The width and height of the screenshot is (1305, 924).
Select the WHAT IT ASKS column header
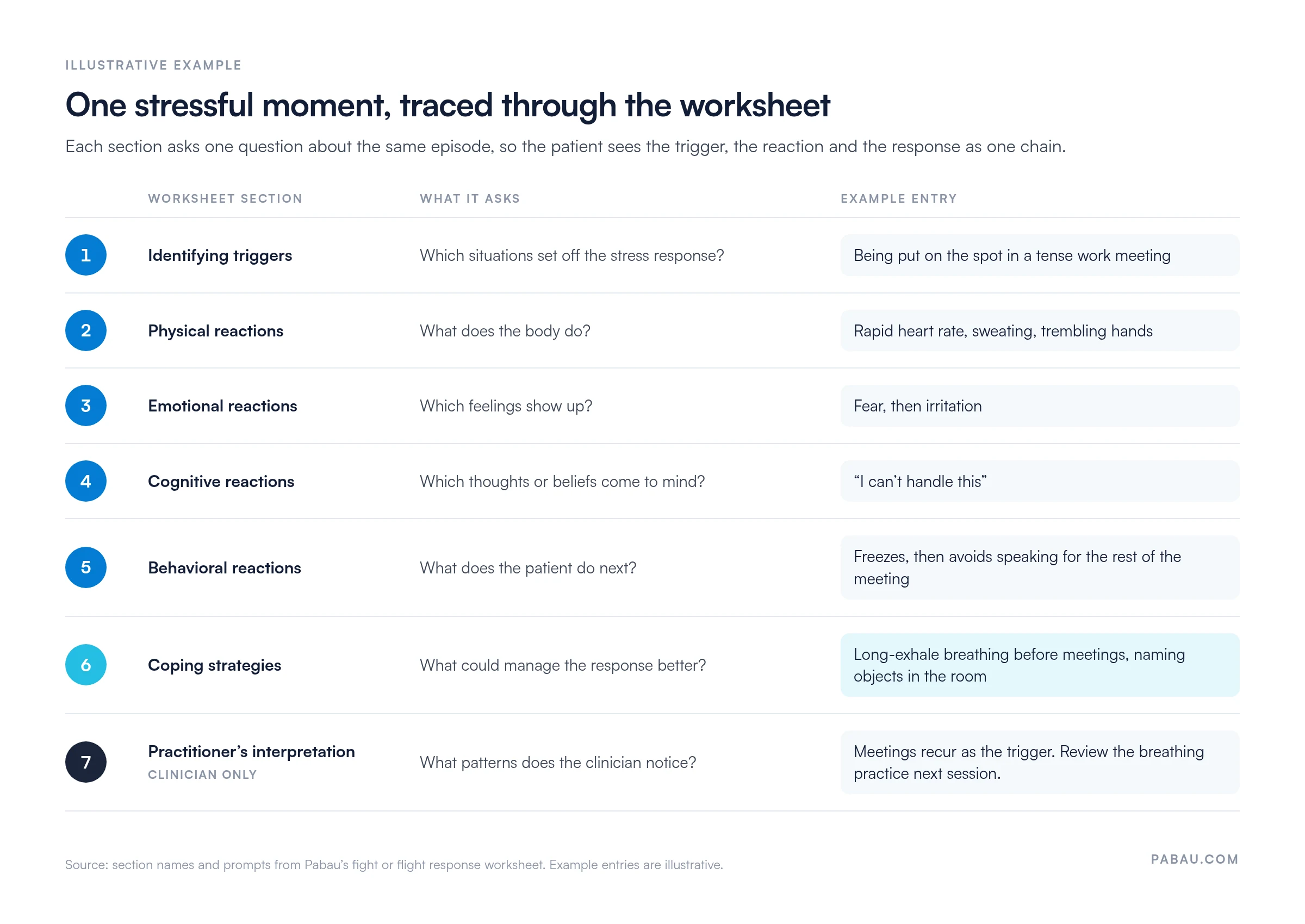tap(470, 198)
